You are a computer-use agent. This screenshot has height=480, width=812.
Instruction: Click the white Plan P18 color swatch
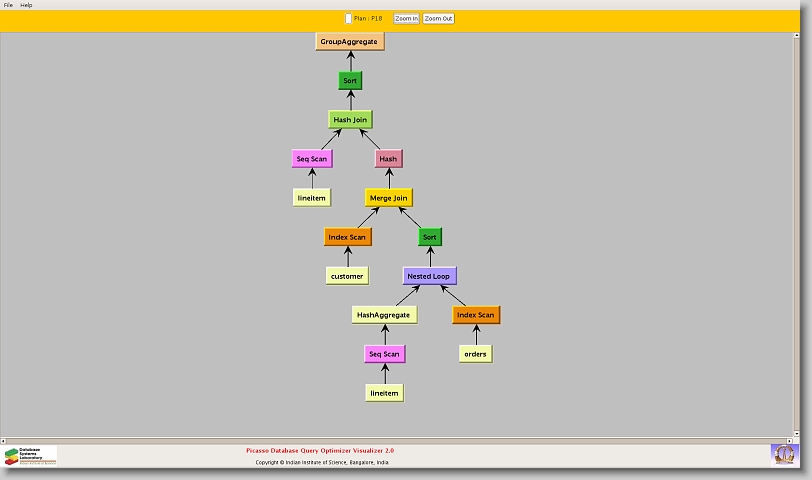pos(348,18)
